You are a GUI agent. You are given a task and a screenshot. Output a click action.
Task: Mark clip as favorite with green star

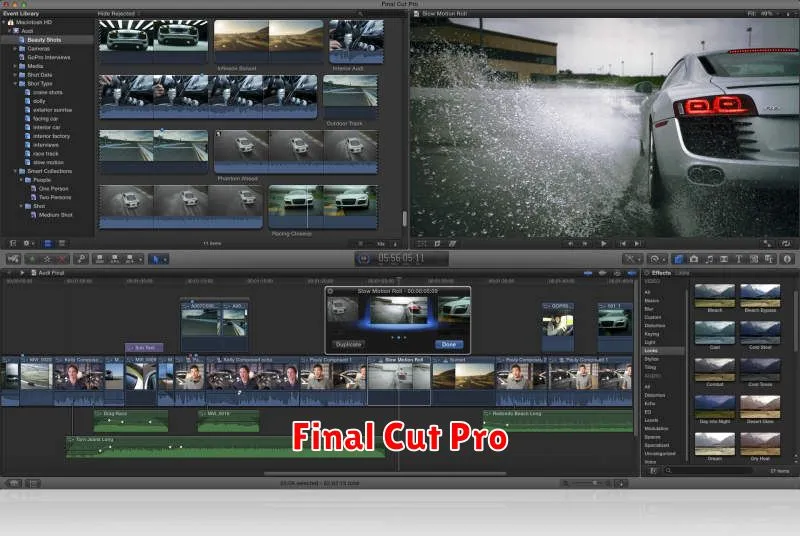pos(32,259)
